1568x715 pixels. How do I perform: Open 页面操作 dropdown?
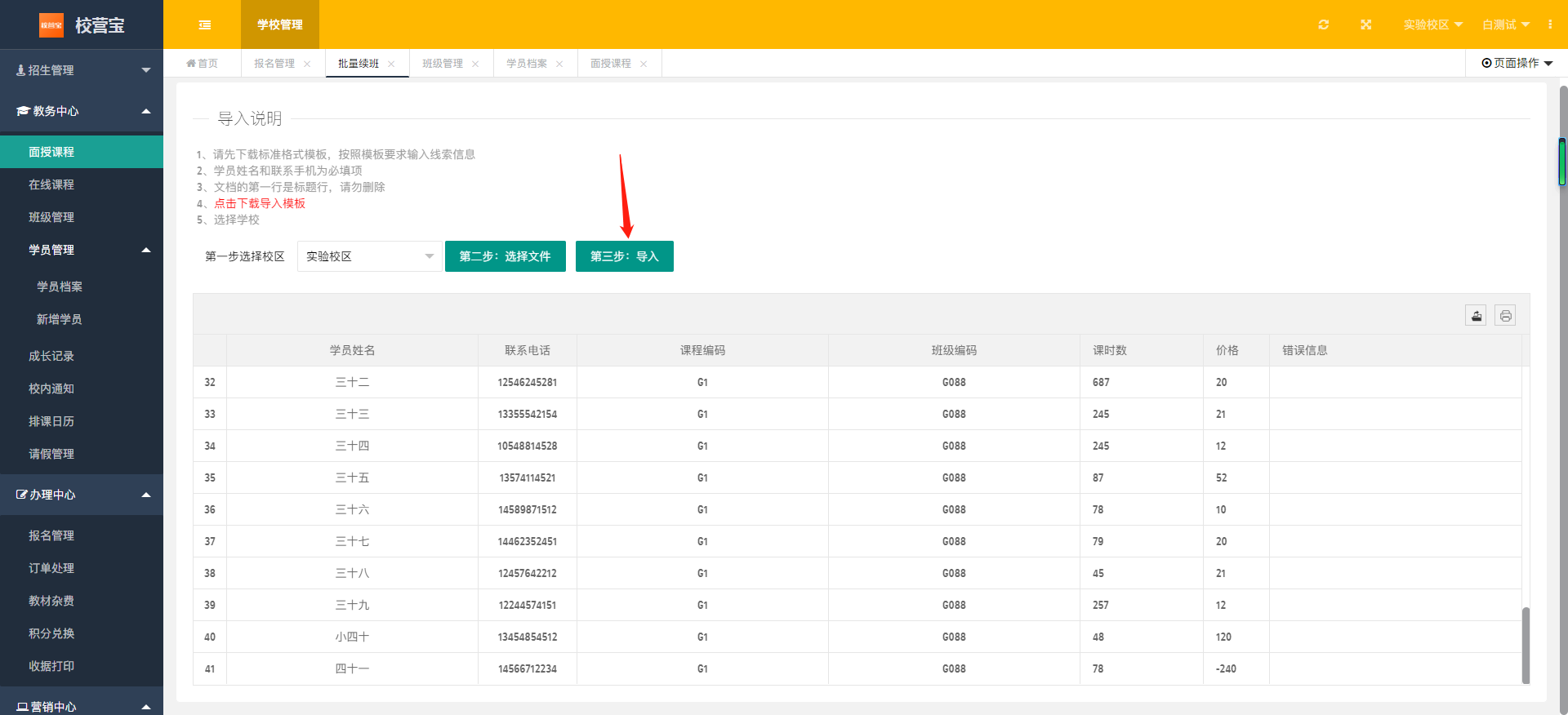(x=1517, y=63)
